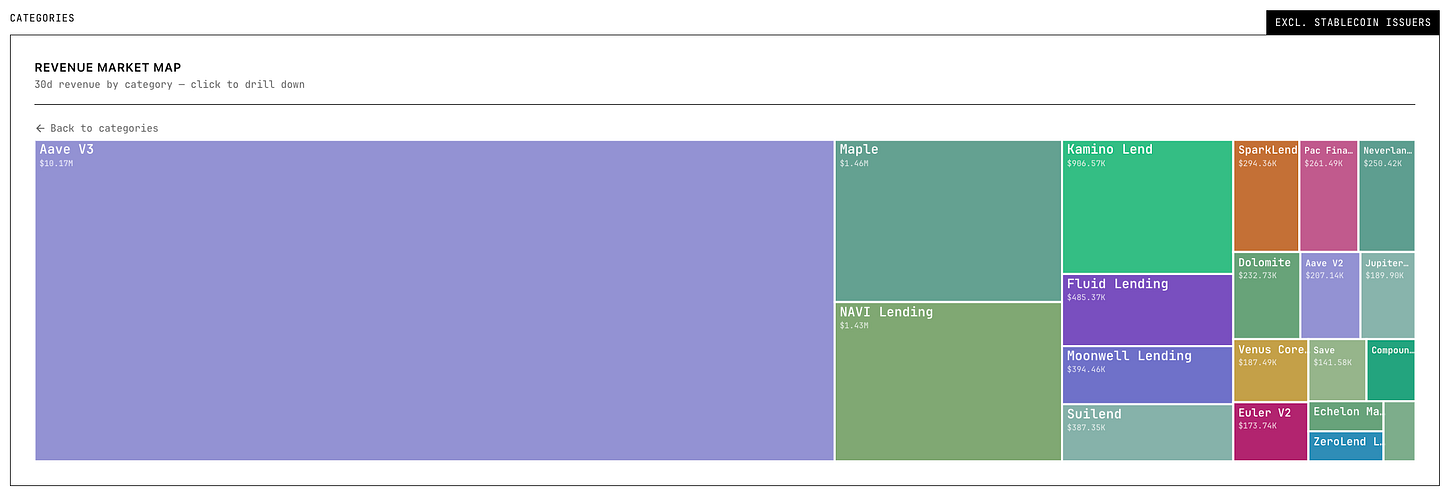Click the Neverland revenue tile
The width and height of the screenshot is (1456, 495).
pos(1386,196)
